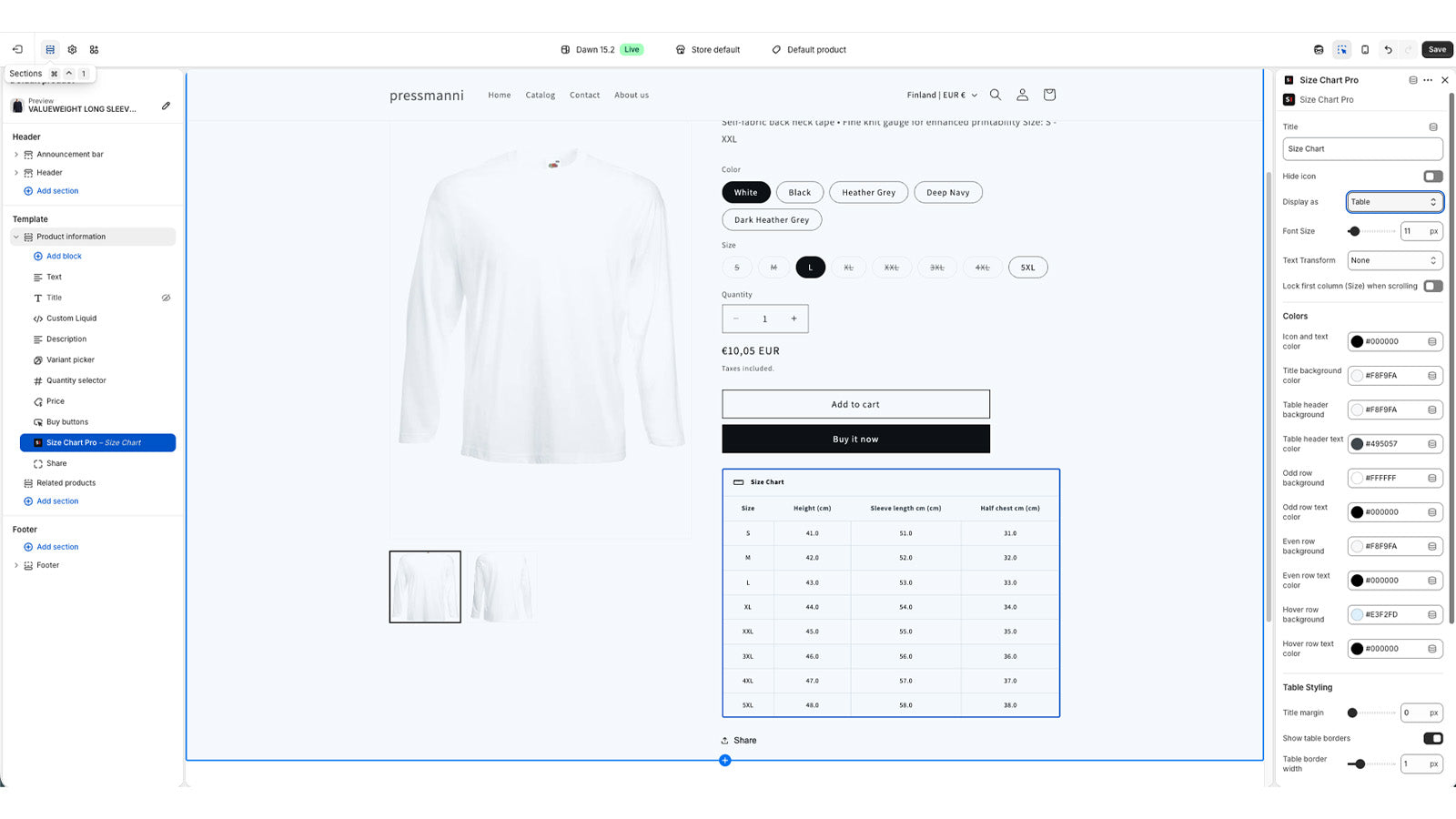Navigate to the About us page
The width and height of the screenshot is (1456, 819).
coord(631,95)
